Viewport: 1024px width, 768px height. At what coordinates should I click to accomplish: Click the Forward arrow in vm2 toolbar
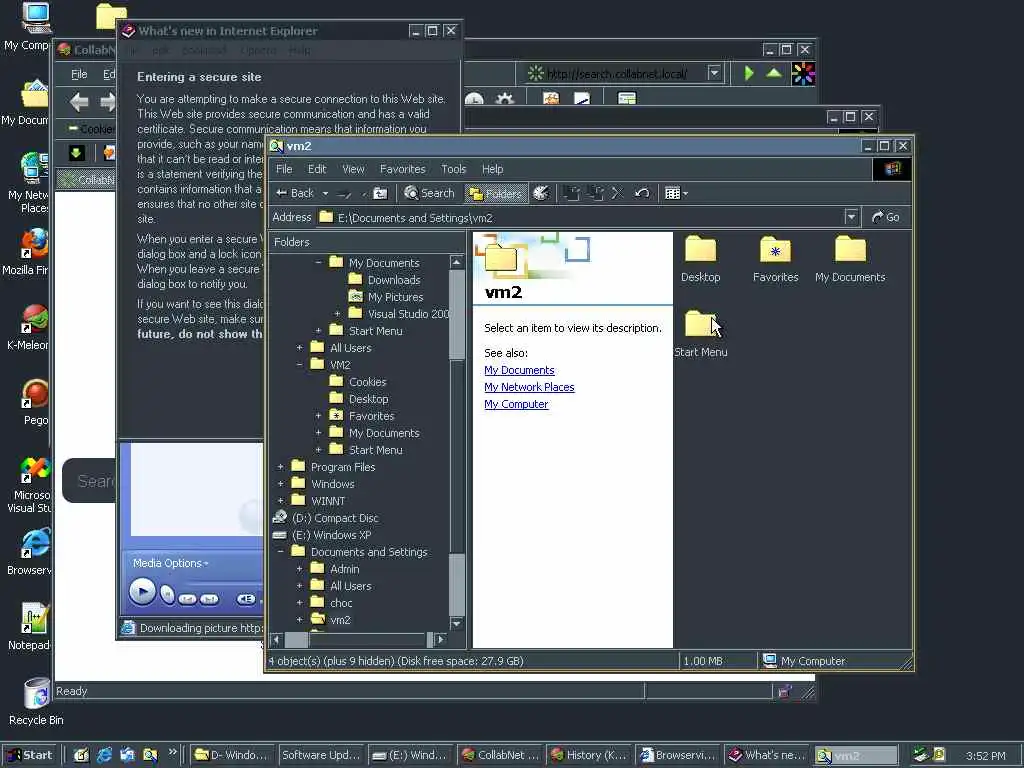pos(344,193)
